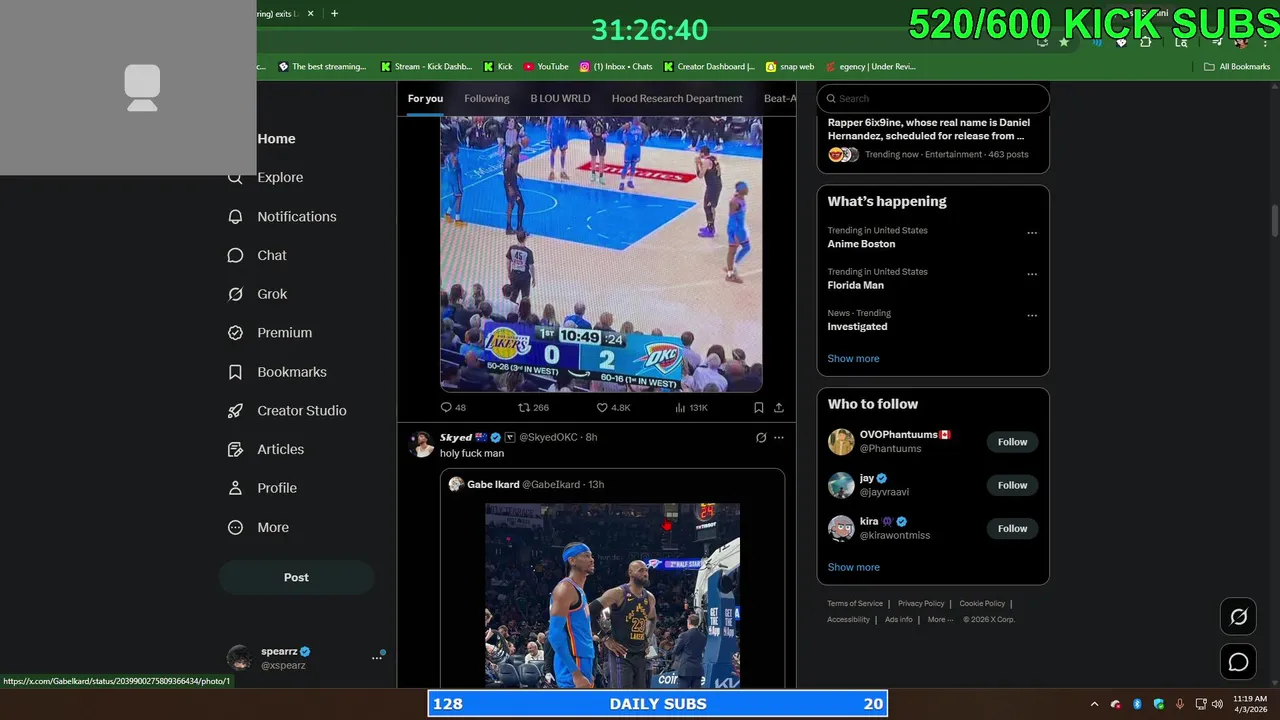Screen dimensions: 1280x720
Task: Open Inbox Chats Instagram bookmark
Action: click(x=616, y=67)
